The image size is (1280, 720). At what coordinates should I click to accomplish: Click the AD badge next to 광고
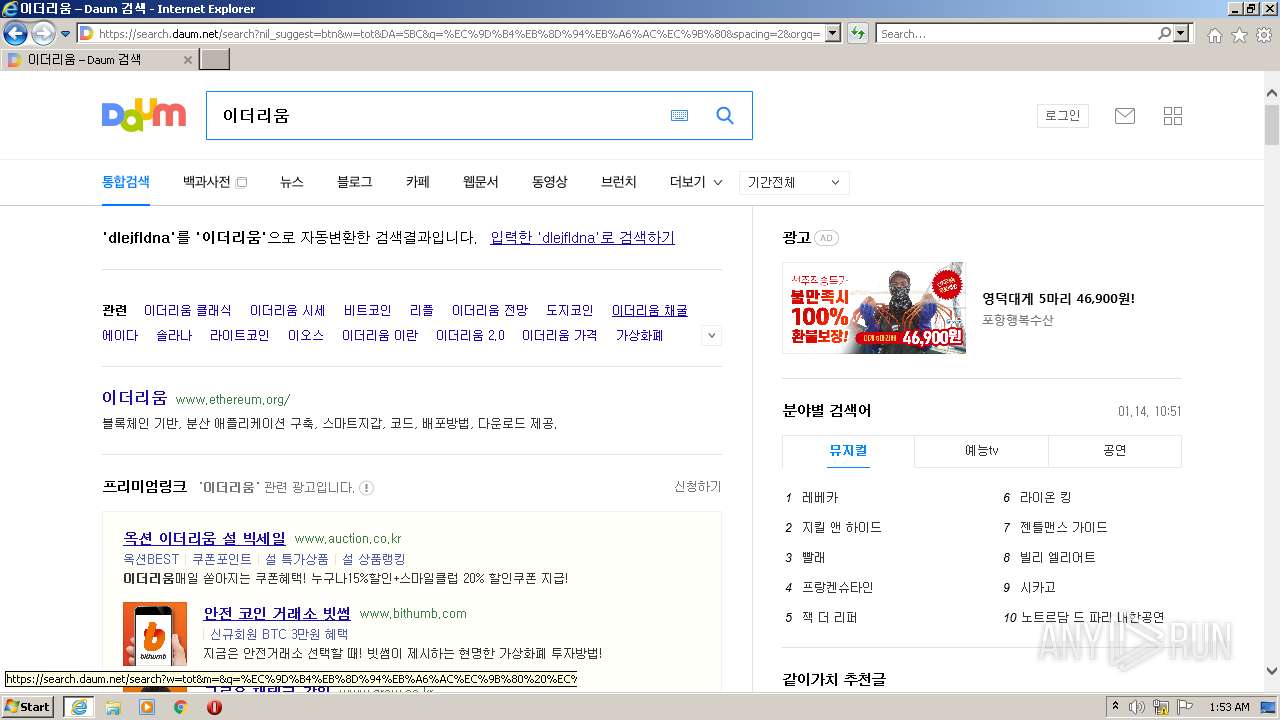(x=826, y=238)
